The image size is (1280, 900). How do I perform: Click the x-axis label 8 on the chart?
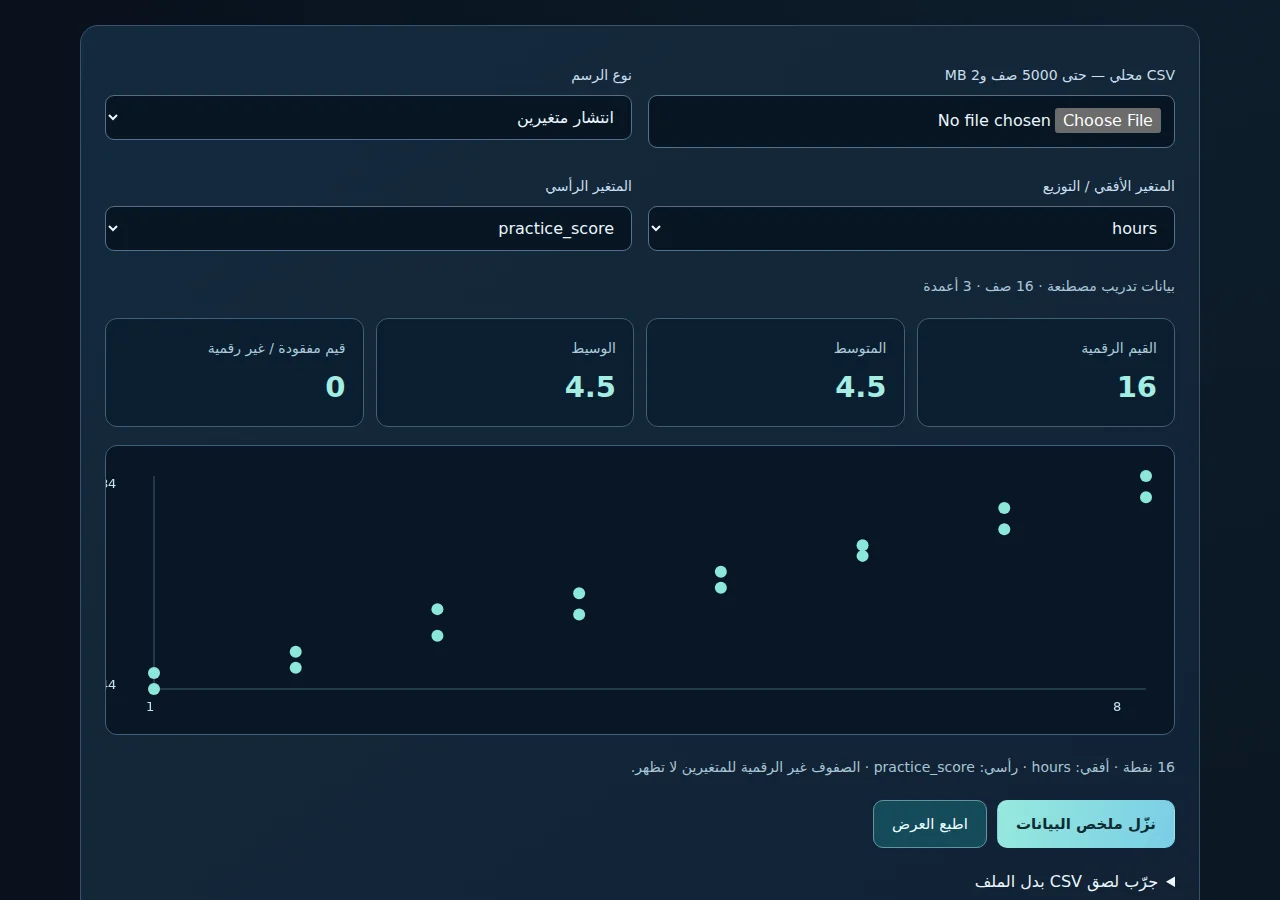click(1117, 707)
